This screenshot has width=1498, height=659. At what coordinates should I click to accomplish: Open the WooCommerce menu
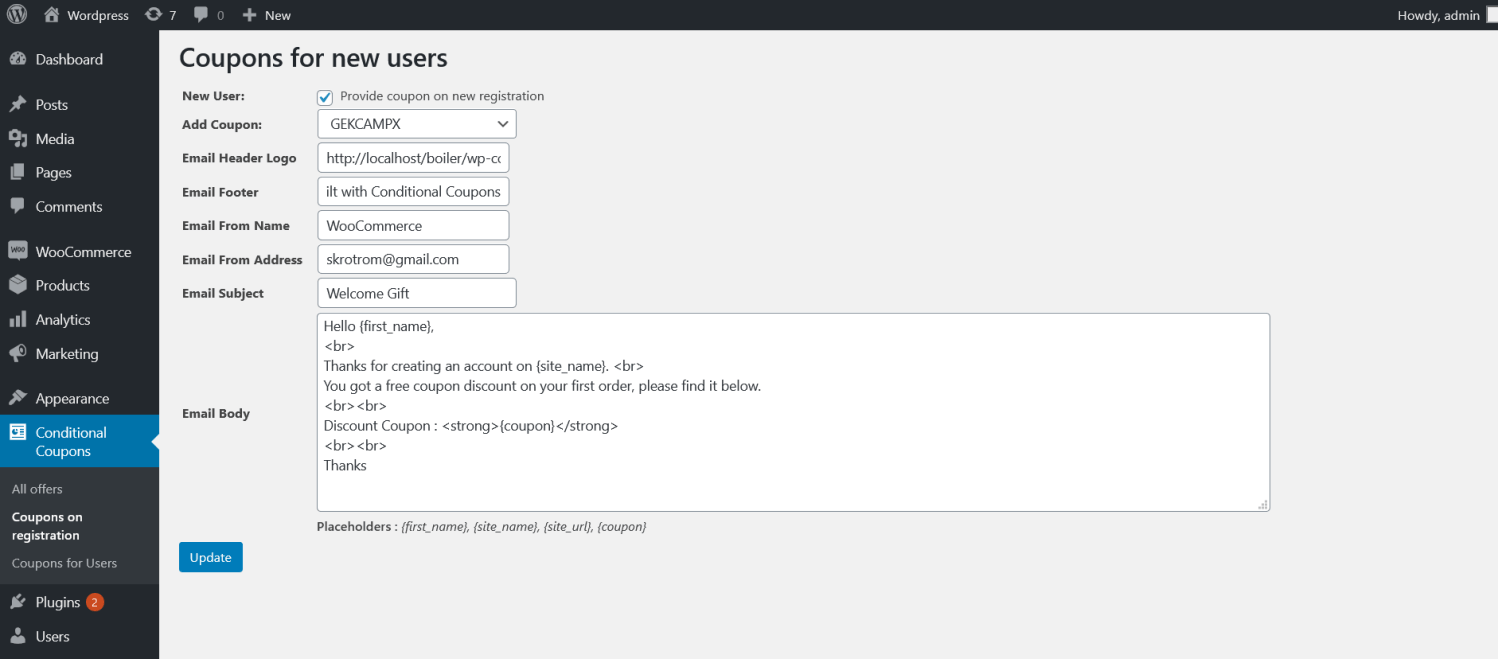coord(84,251)
